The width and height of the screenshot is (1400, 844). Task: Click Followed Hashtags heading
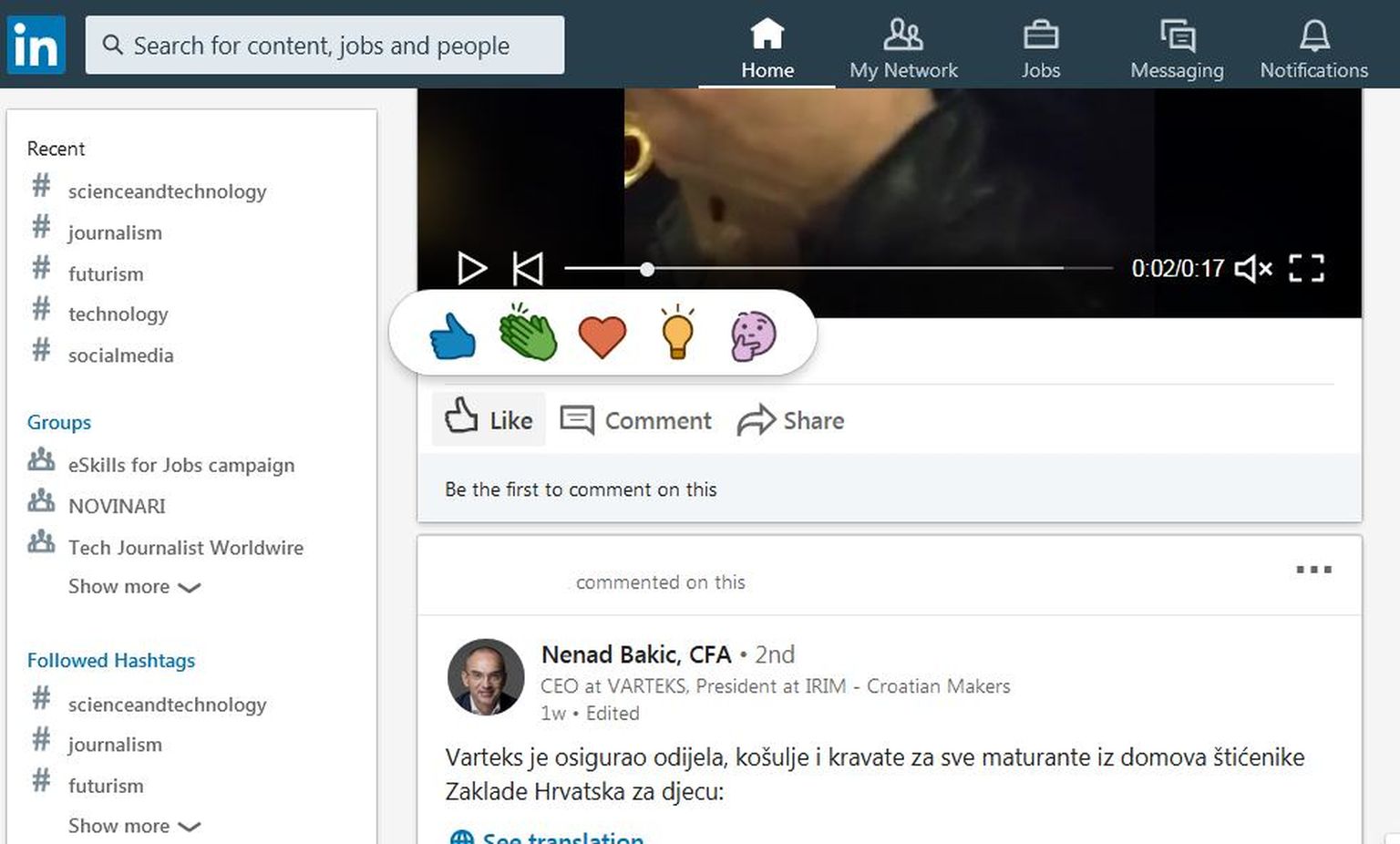coord(111,660)
